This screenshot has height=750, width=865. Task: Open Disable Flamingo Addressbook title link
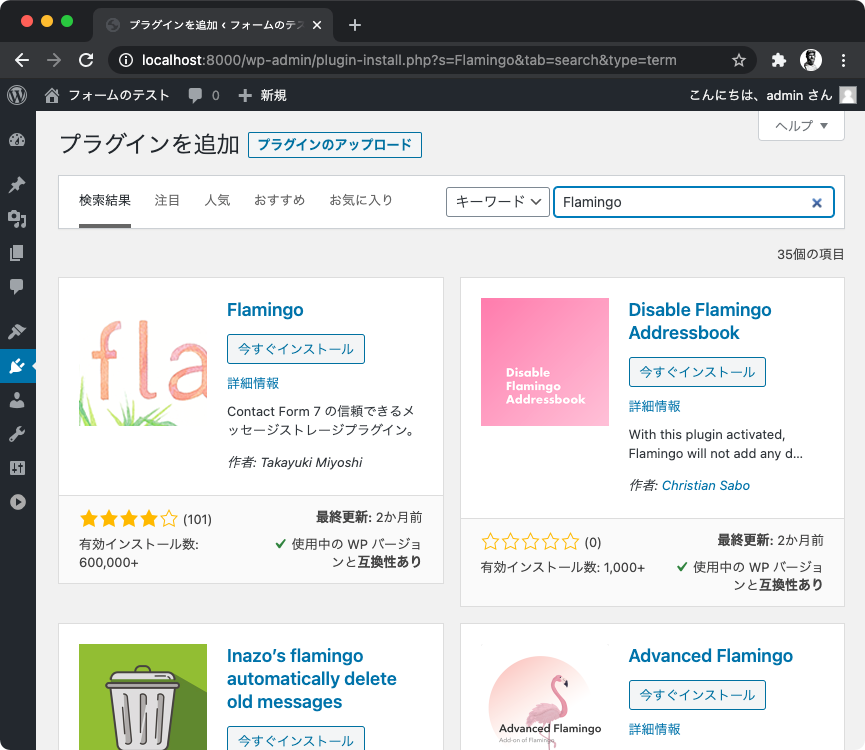(700, 321)
